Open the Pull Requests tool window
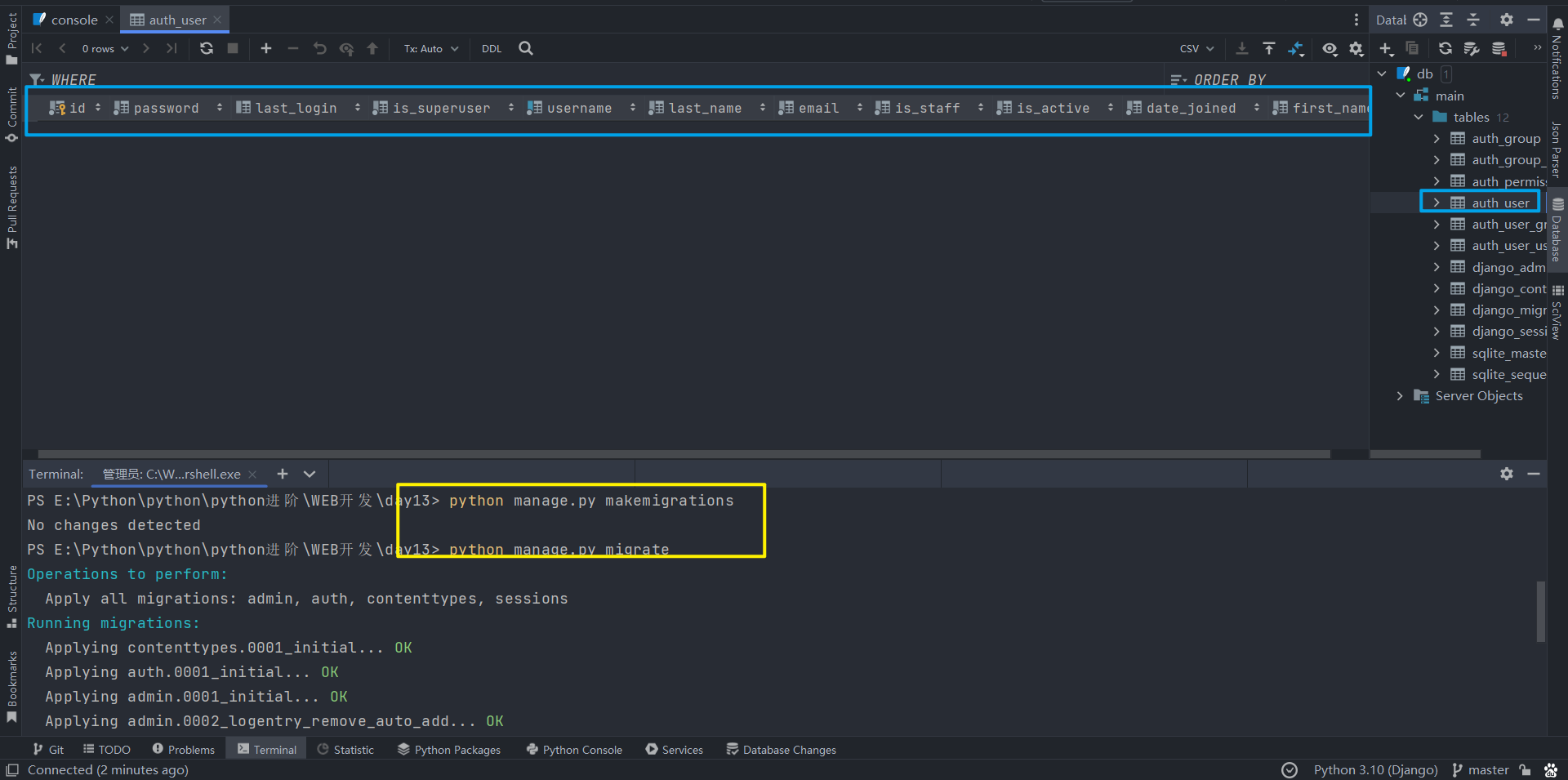The height and width of the screenshot is (780, 1568). tap(11, 207)
